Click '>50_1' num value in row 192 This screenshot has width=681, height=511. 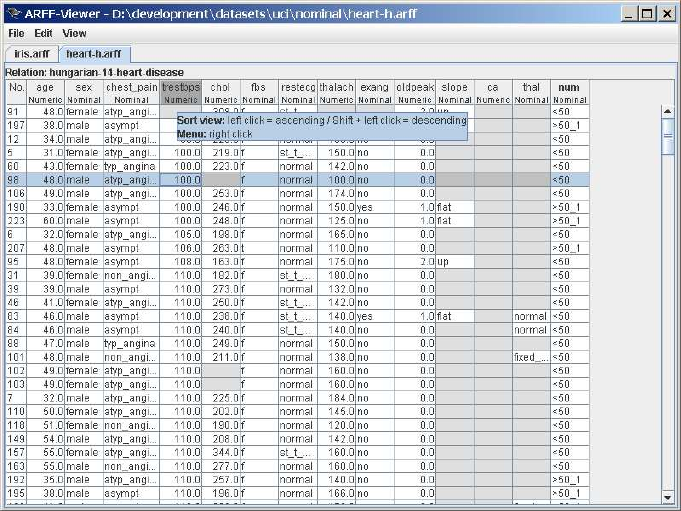point(569,480)
